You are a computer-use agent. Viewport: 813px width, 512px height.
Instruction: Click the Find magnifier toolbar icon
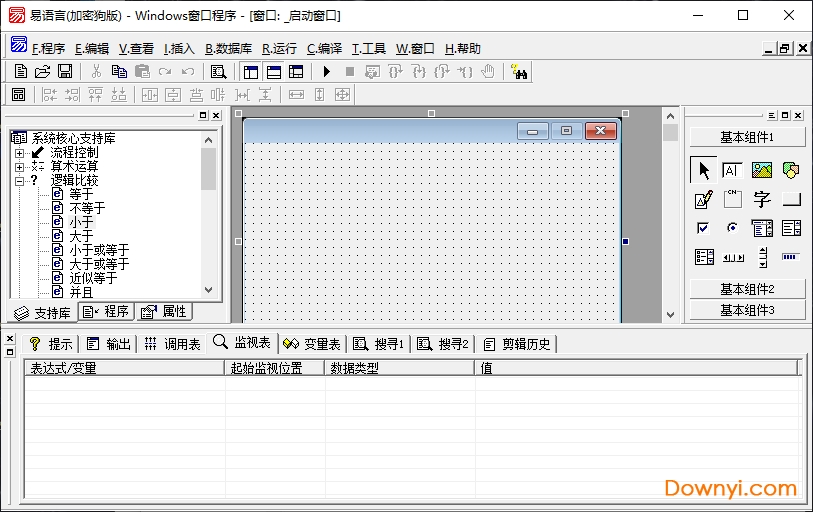pyautogui.click(x=218, y=72)
